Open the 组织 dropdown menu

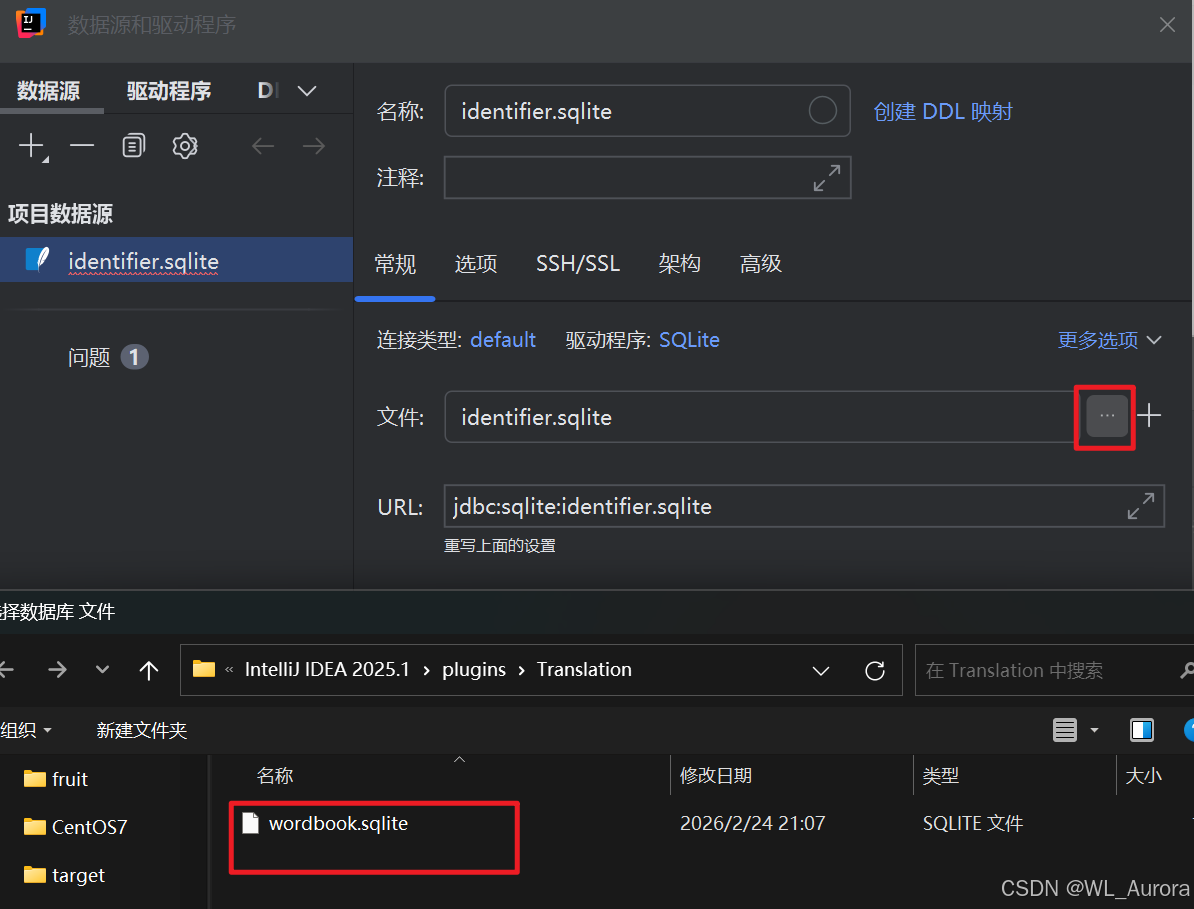click(27, 730)
